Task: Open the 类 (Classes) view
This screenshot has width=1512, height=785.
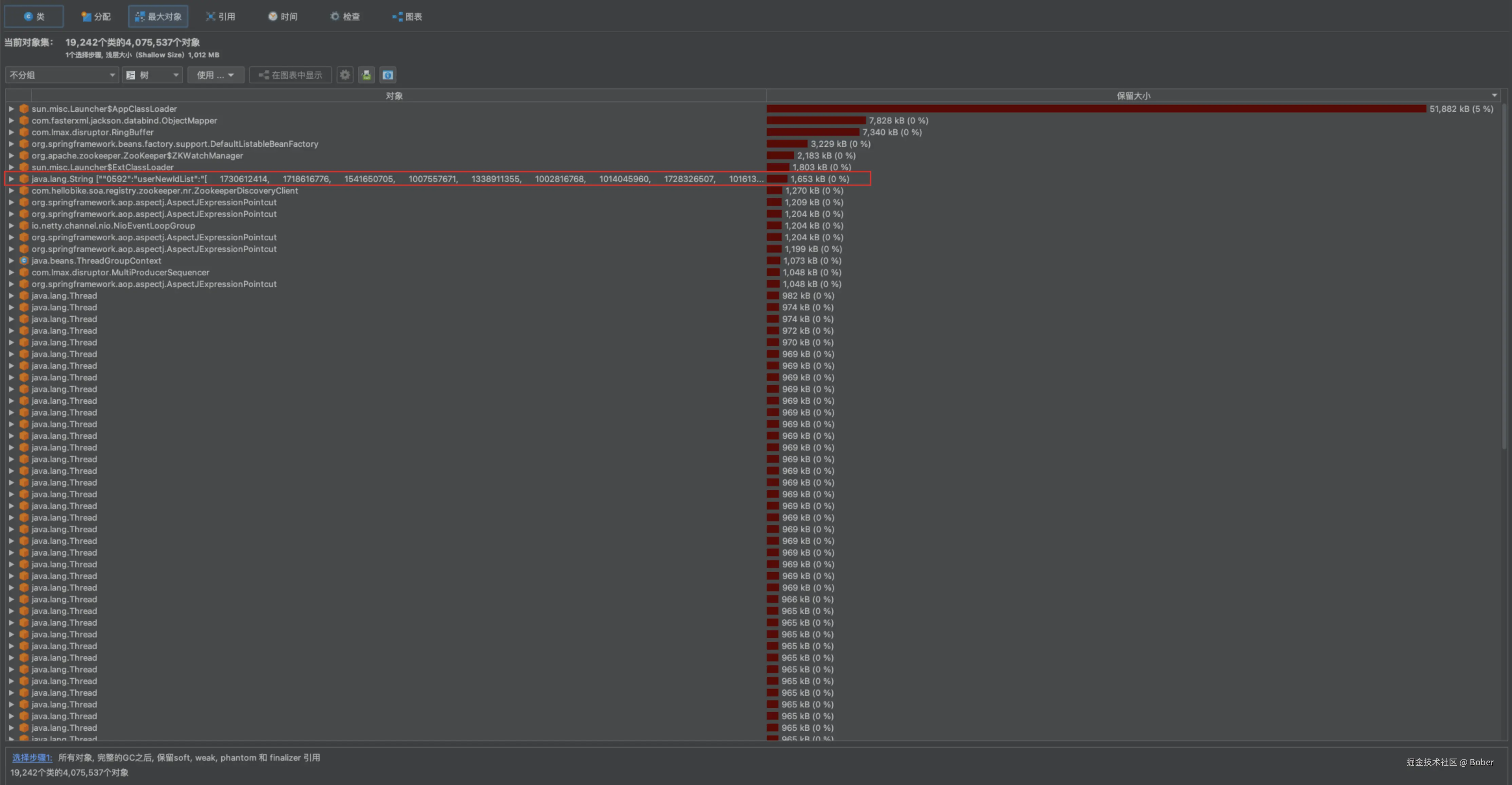Action: tap(34, 16)
